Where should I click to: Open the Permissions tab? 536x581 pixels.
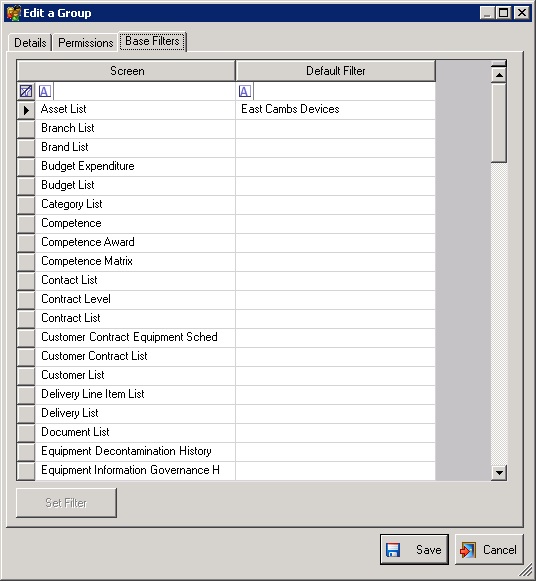pos(86,43)
